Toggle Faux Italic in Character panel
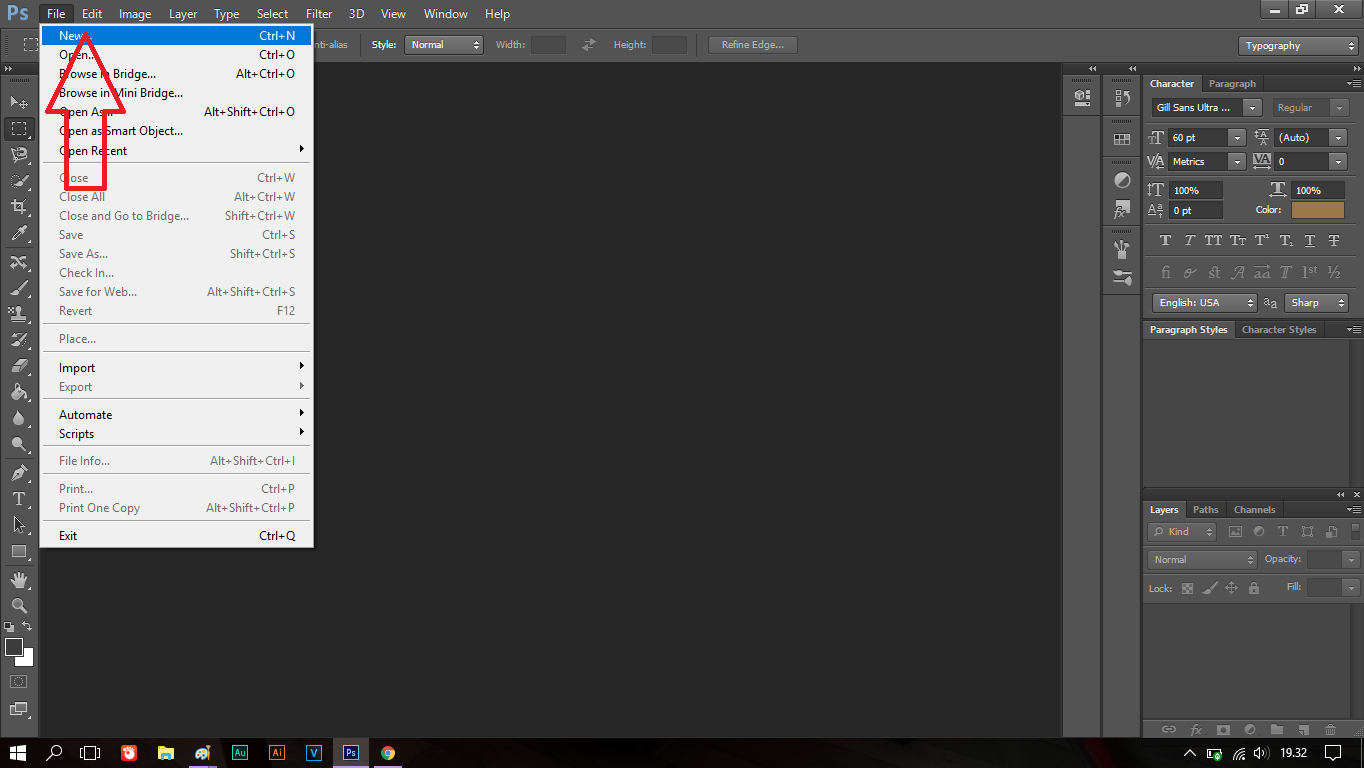1364x770 pixels. tap(1189, 241)
